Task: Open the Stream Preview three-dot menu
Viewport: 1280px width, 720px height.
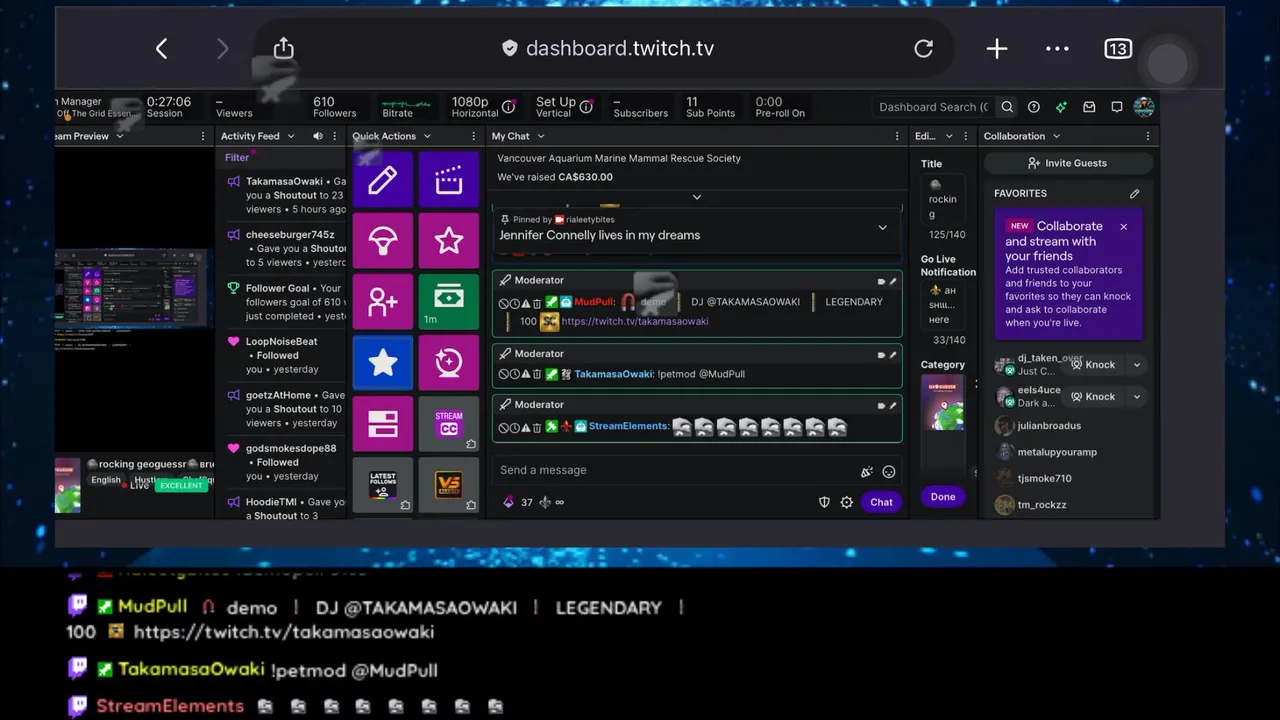Action: [x=203, y=136]
